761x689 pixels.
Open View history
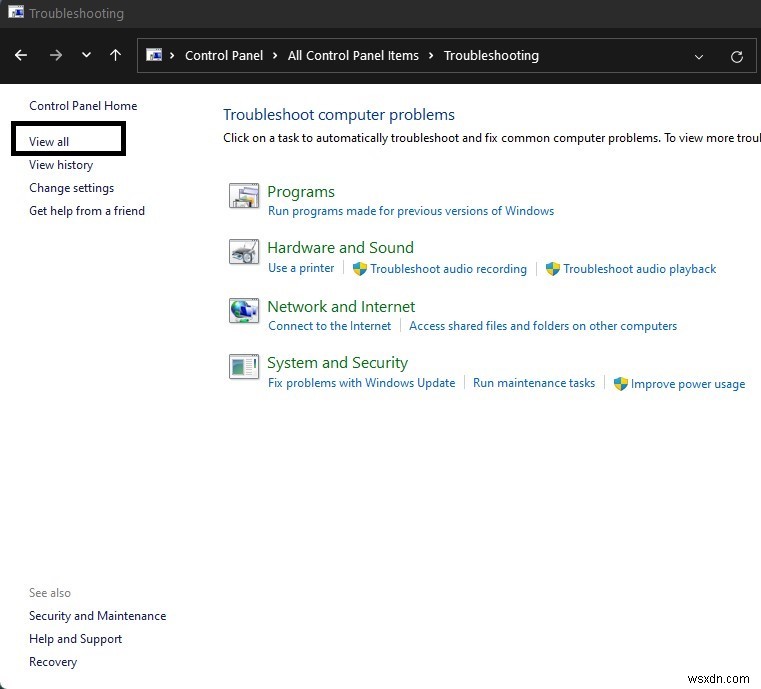click(61, 165)
